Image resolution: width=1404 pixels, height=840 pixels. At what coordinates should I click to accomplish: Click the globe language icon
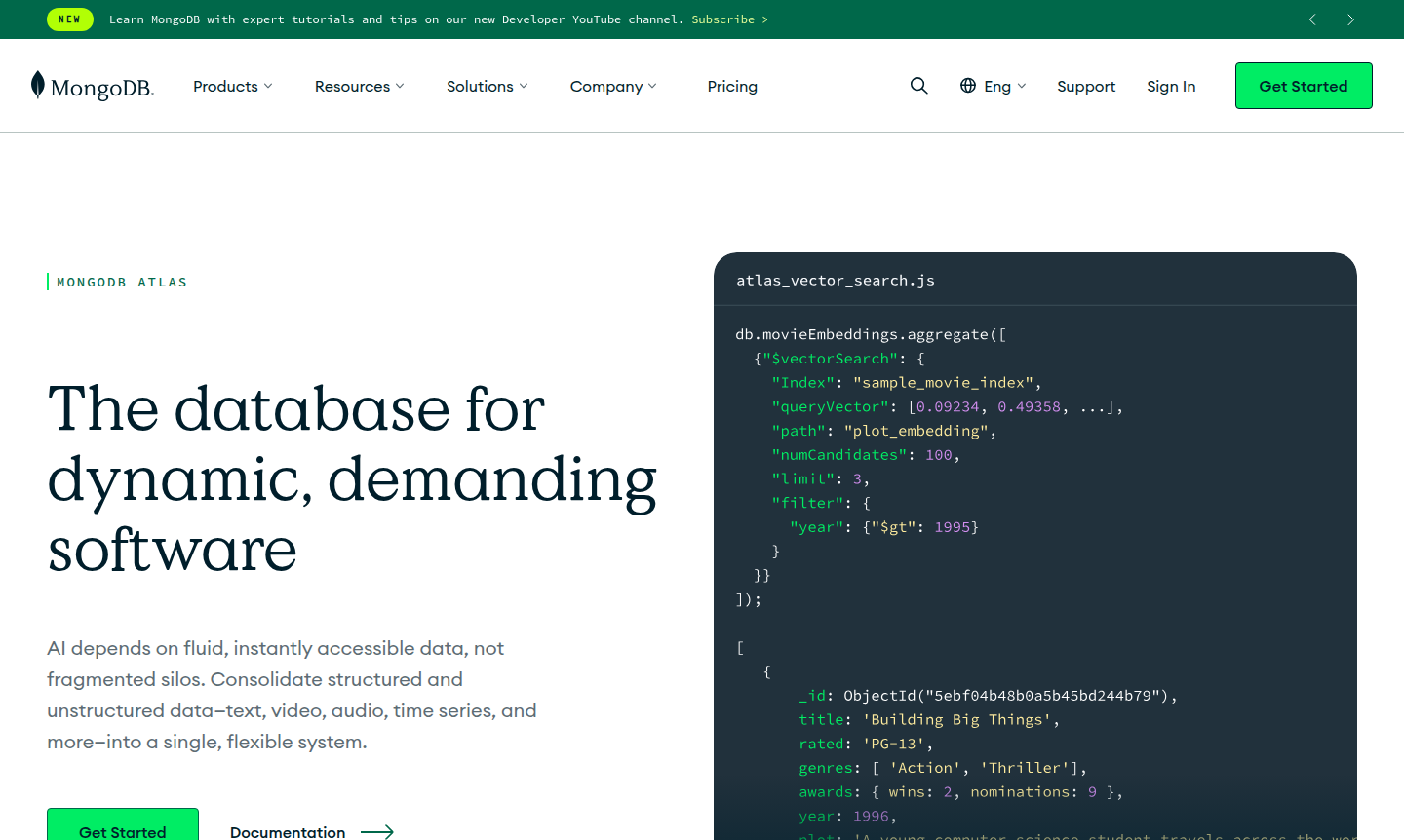pyautogui.click(x=968, y=86)
